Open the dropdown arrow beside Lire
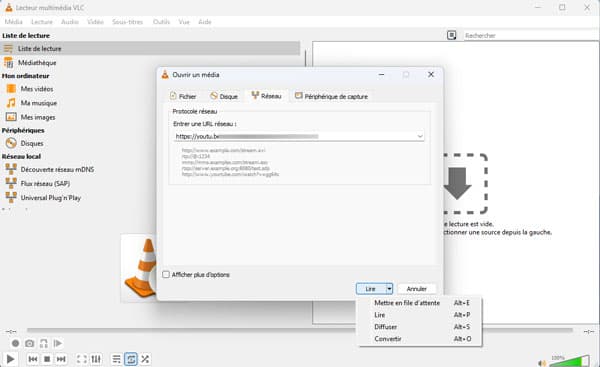 pos(389,289)
